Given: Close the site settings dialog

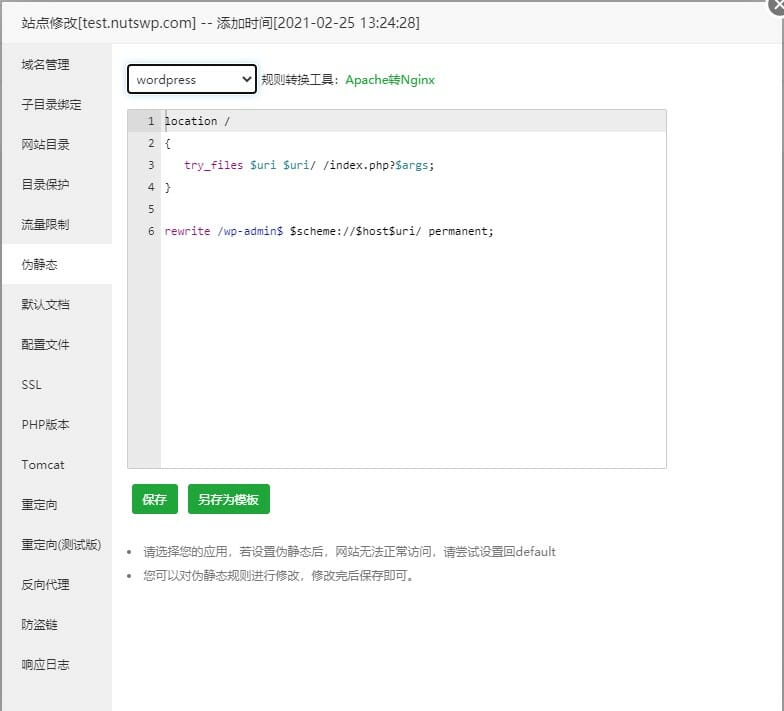Looking at the screenshot, I should (776, 6).
